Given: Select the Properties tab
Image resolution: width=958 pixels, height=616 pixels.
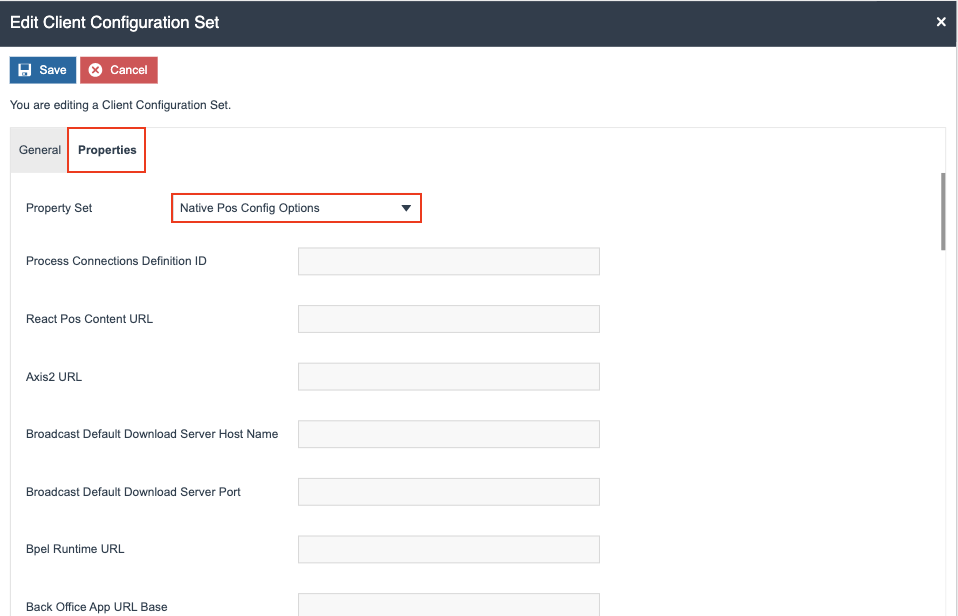Looking at the screenshot, I should pos(106,149).
